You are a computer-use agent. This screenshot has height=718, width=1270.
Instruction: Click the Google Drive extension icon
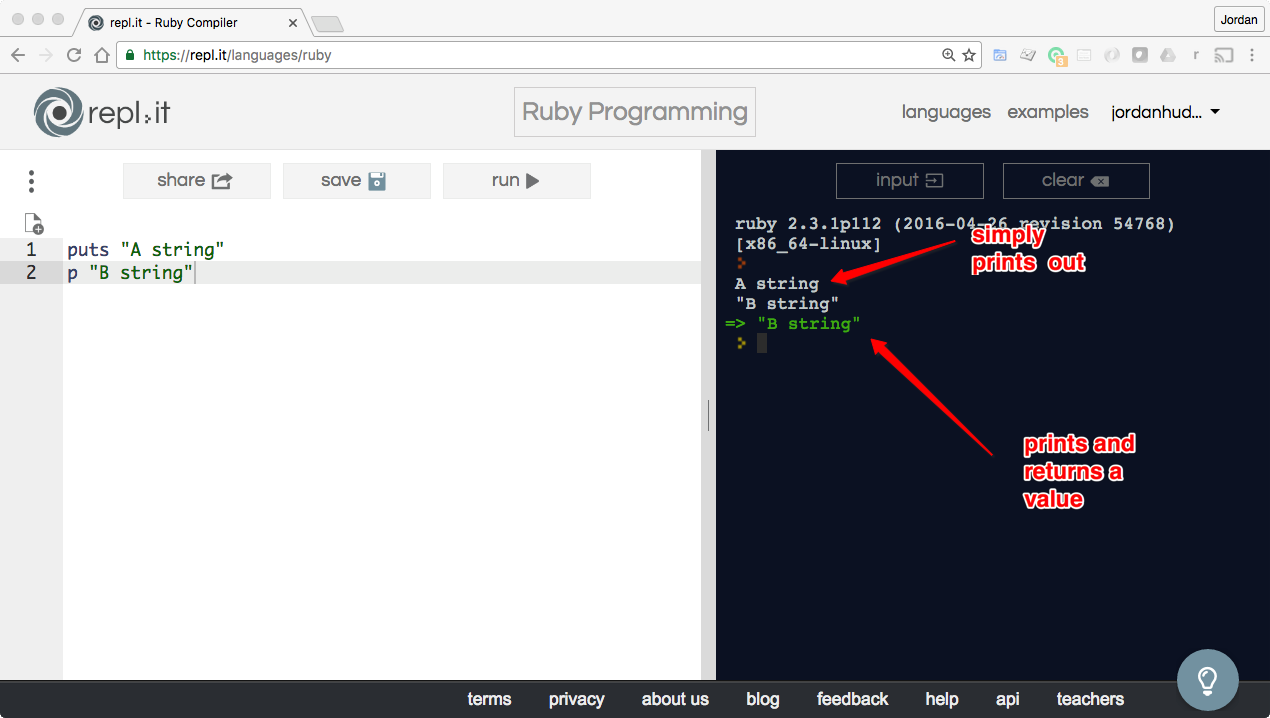(1167, 56)
